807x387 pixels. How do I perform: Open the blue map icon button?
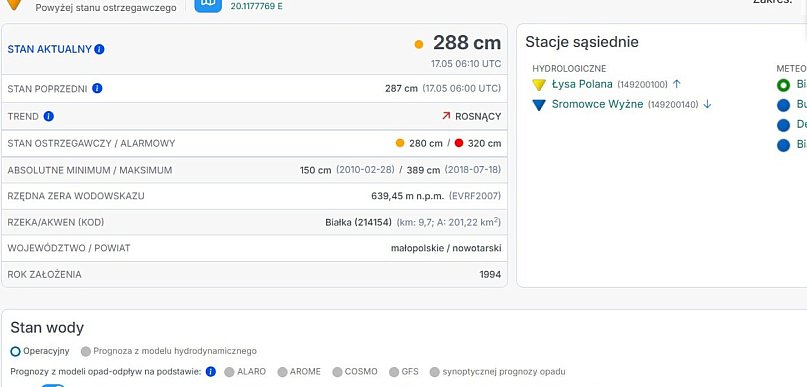[x=208, y=4]
